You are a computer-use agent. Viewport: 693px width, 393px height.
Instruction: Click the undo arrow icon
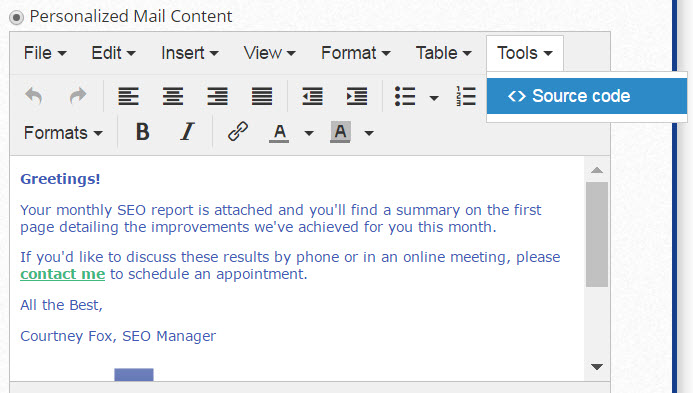34,96
